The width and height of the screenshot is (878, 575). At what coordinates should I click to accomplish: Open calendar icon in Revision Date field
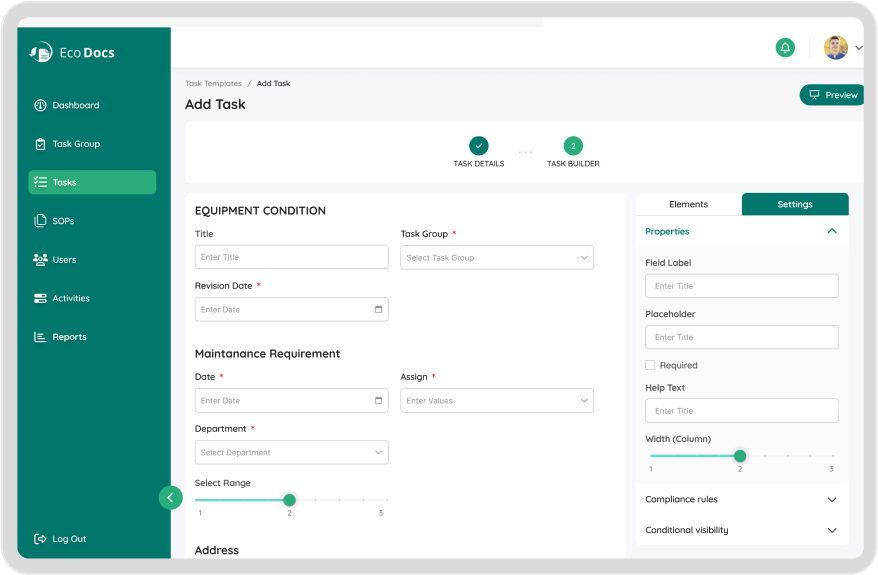[x=378, y=310]
